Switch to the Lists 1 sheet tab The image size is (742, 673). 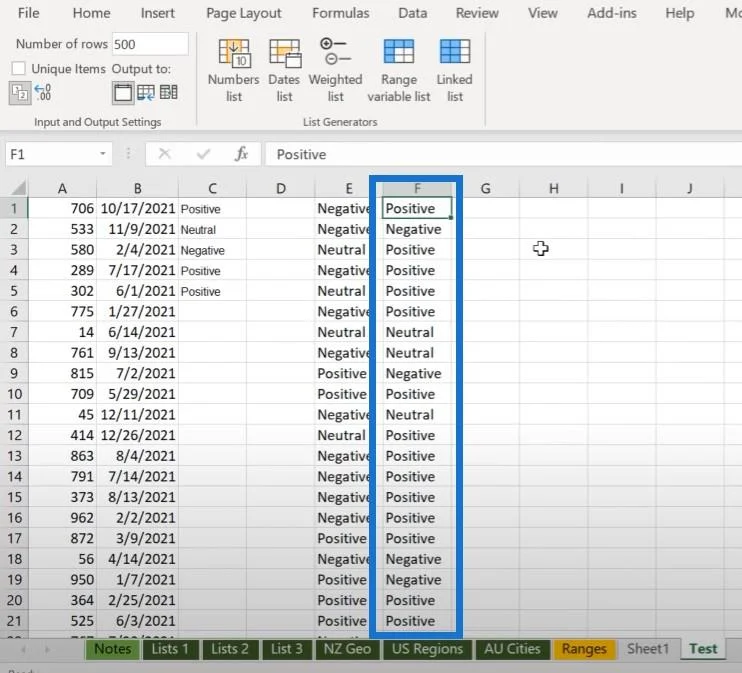tap(170, 649)
